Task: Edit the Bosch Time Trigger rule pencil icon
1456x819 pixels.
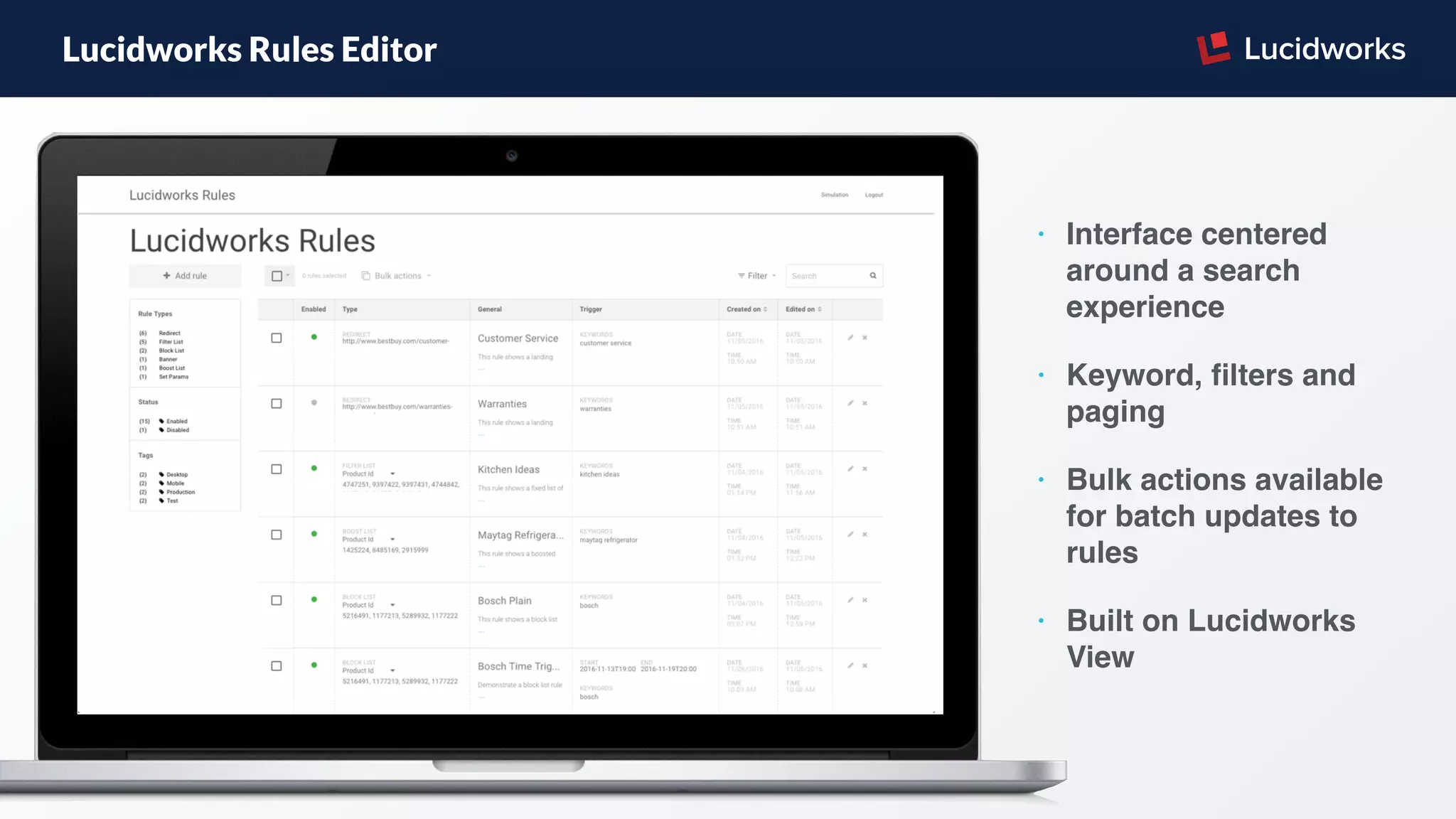Action: pyautogui.click(x=850, y=665)
